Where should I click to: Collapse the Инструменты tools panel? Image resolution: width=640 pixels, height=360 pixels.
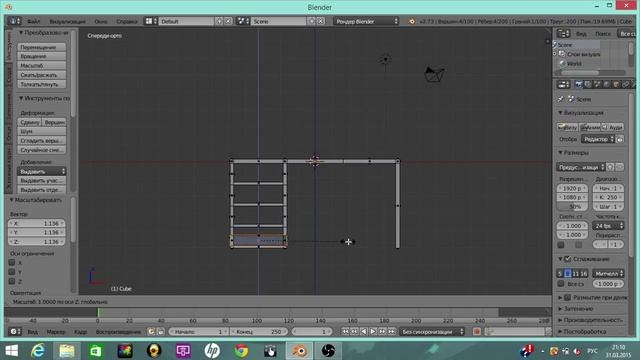click(21, 98)
